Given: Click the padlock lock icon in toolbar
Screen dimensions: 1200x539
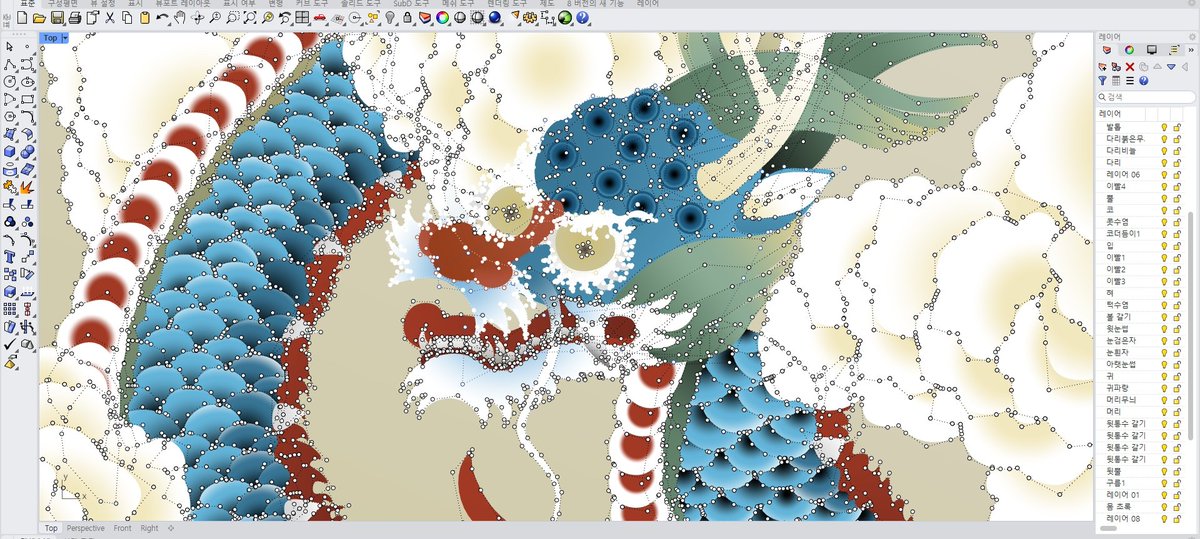Looking at the screenshot, I should 407,18.
